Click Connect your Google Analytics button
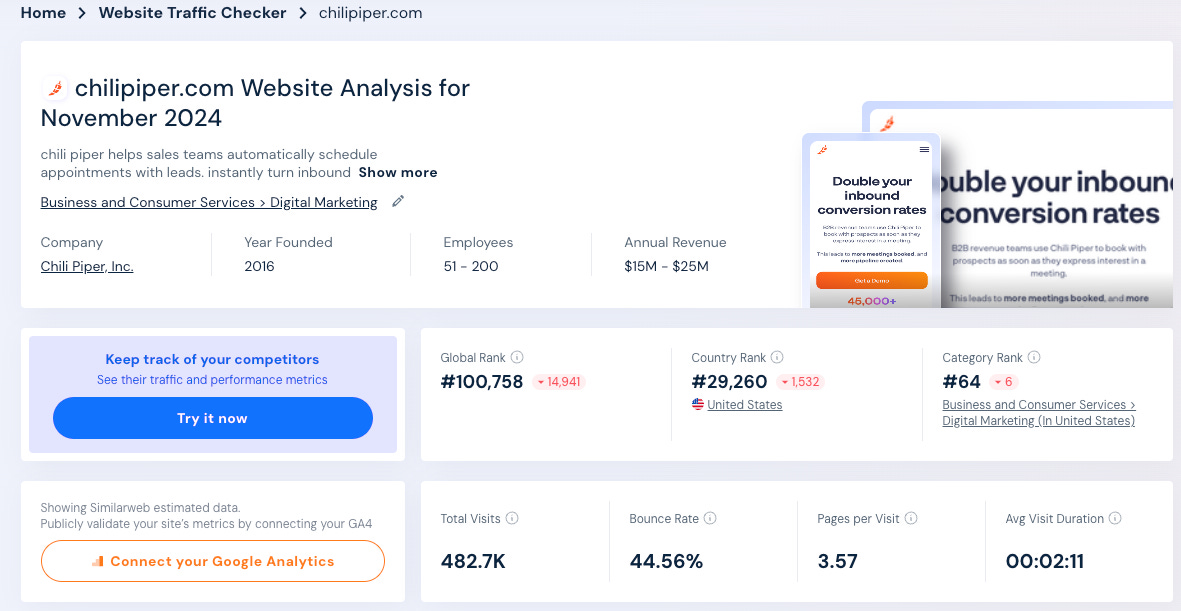 212,561
